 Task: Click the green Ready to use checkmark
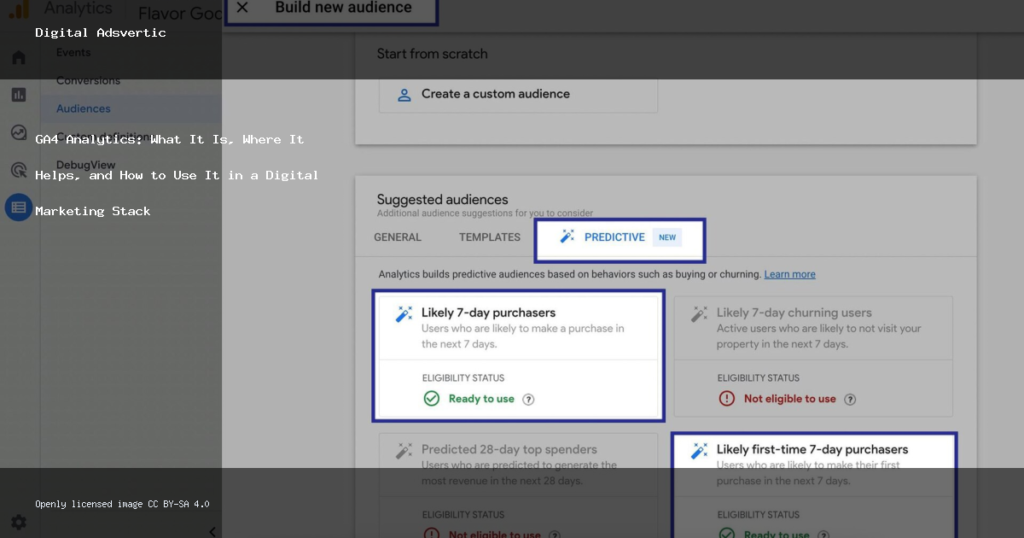click(x=432, y=398)
